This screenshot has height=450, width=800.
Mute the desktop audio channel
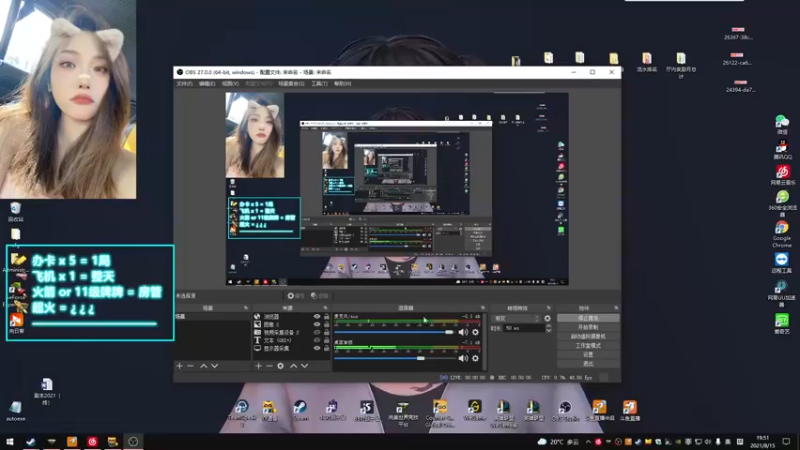pos(463,358)
